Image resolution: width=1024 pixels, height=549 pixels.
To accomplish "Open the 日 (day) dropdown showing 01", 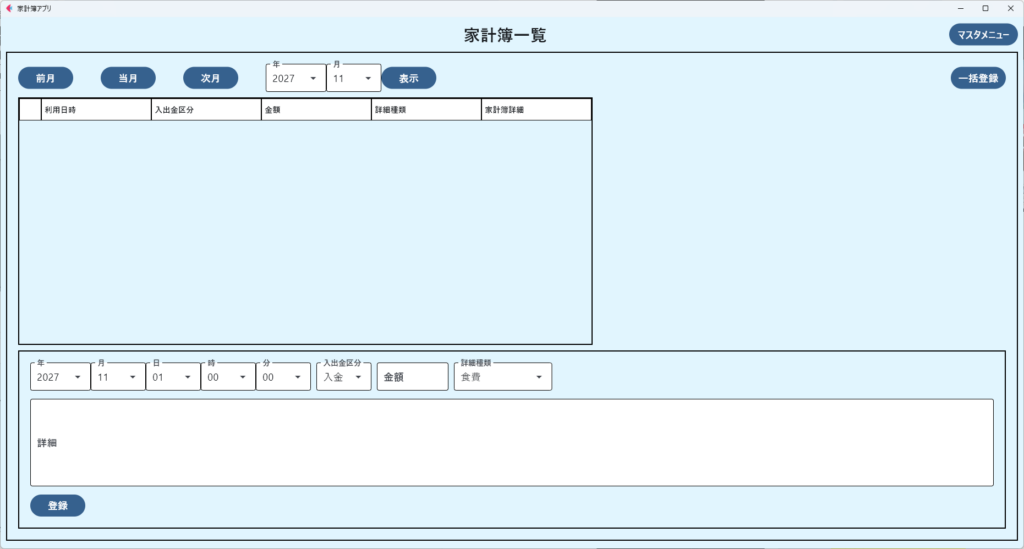I will point(172,377).
